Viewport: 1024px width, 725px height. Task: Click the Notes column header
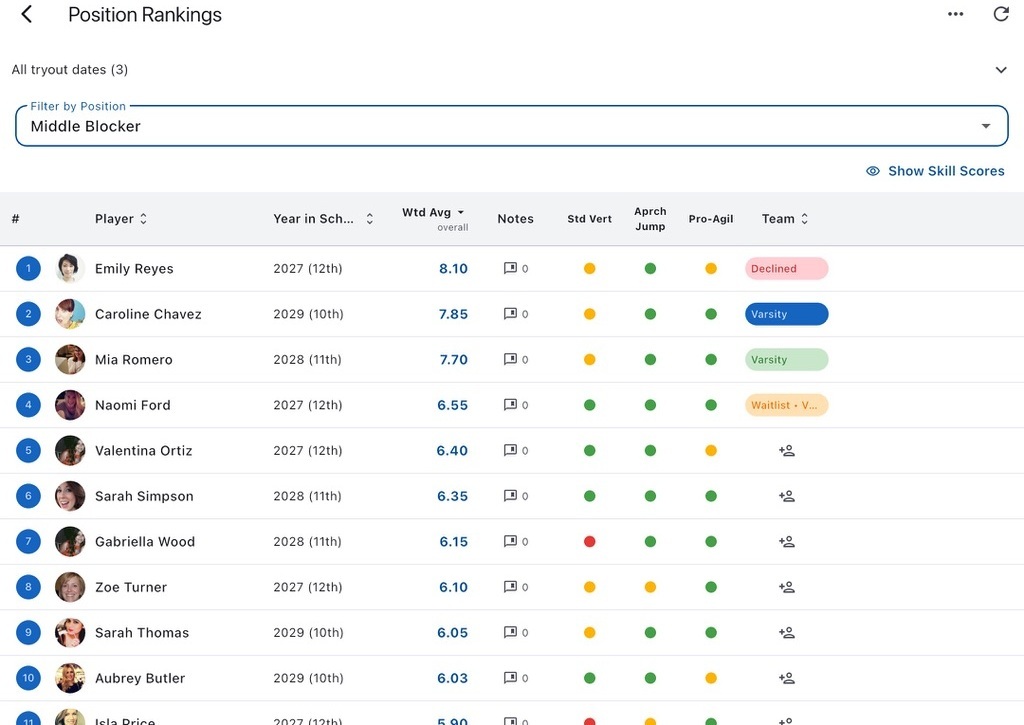515,219
